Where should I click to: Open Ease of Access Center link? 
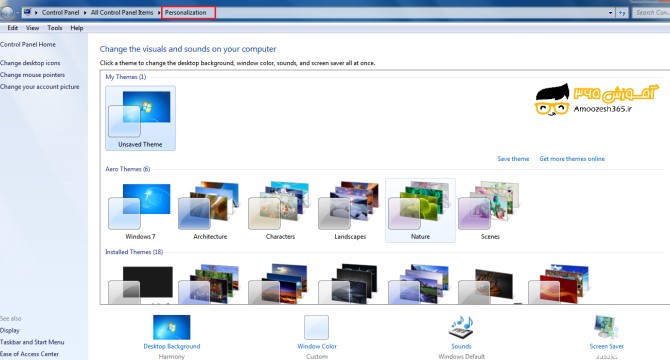coord(29,354)
